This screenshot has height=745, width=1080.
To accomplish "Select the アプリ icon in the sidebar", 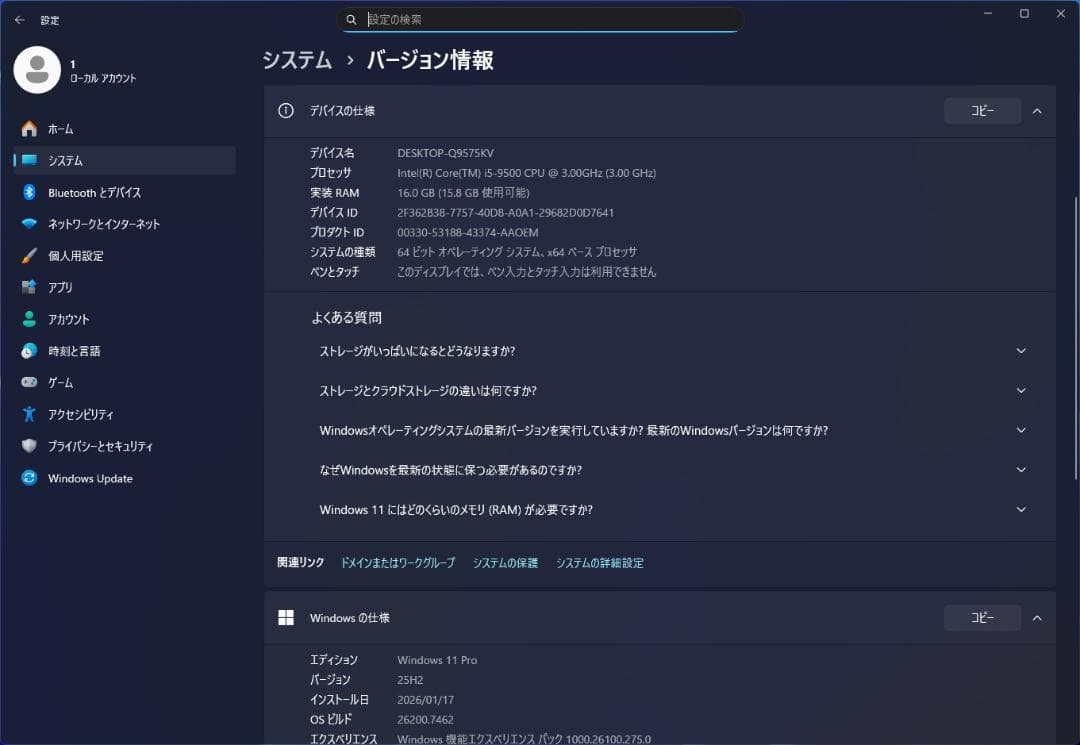I will pos(29,287).
